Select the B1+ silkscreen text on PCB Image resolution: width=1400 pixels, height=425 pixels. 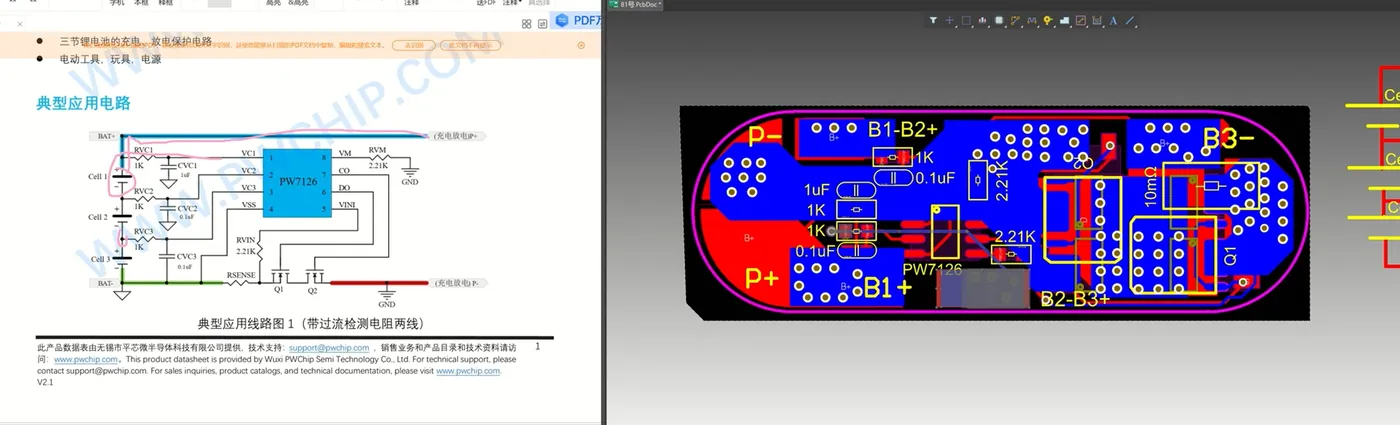click(888, 289)
